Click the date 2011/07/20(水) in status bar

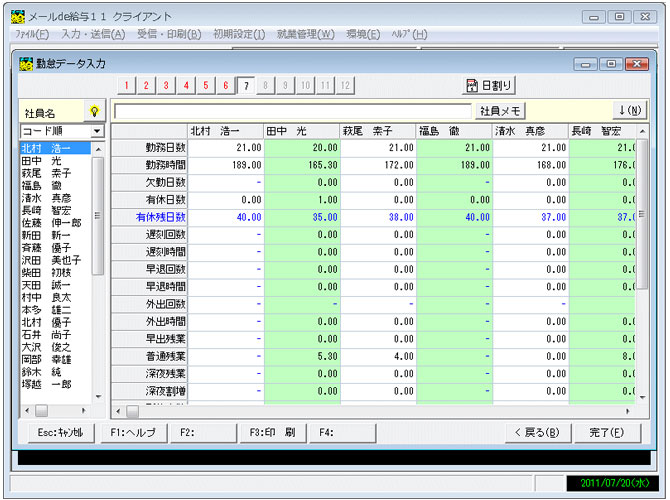pos(614,483)
